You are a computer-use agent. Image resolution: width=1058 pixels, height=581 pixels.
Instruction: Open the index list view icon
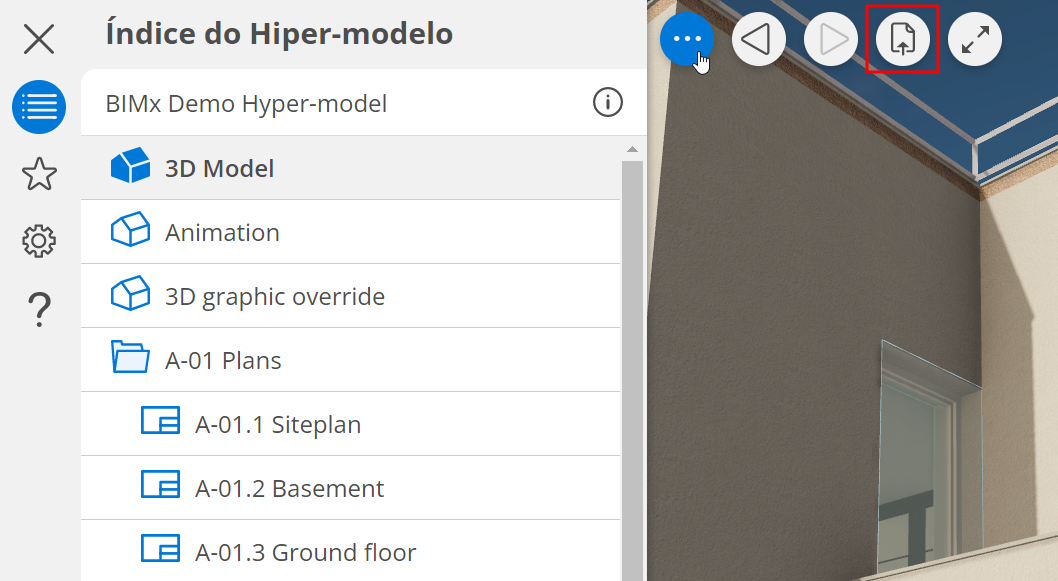(39, 107)
